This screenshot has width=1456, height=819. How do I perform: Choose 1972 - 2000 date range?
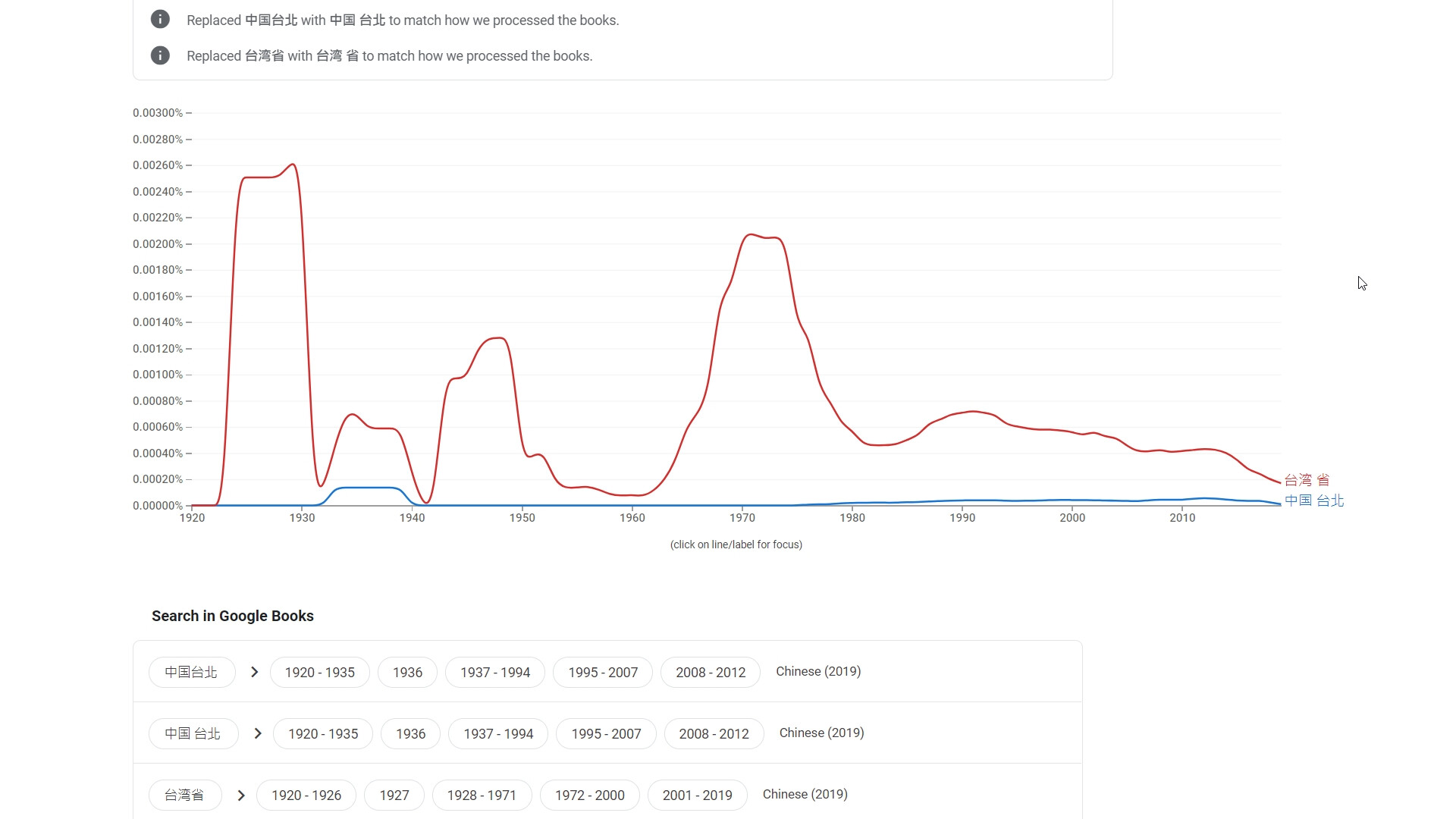click(589, 795)
